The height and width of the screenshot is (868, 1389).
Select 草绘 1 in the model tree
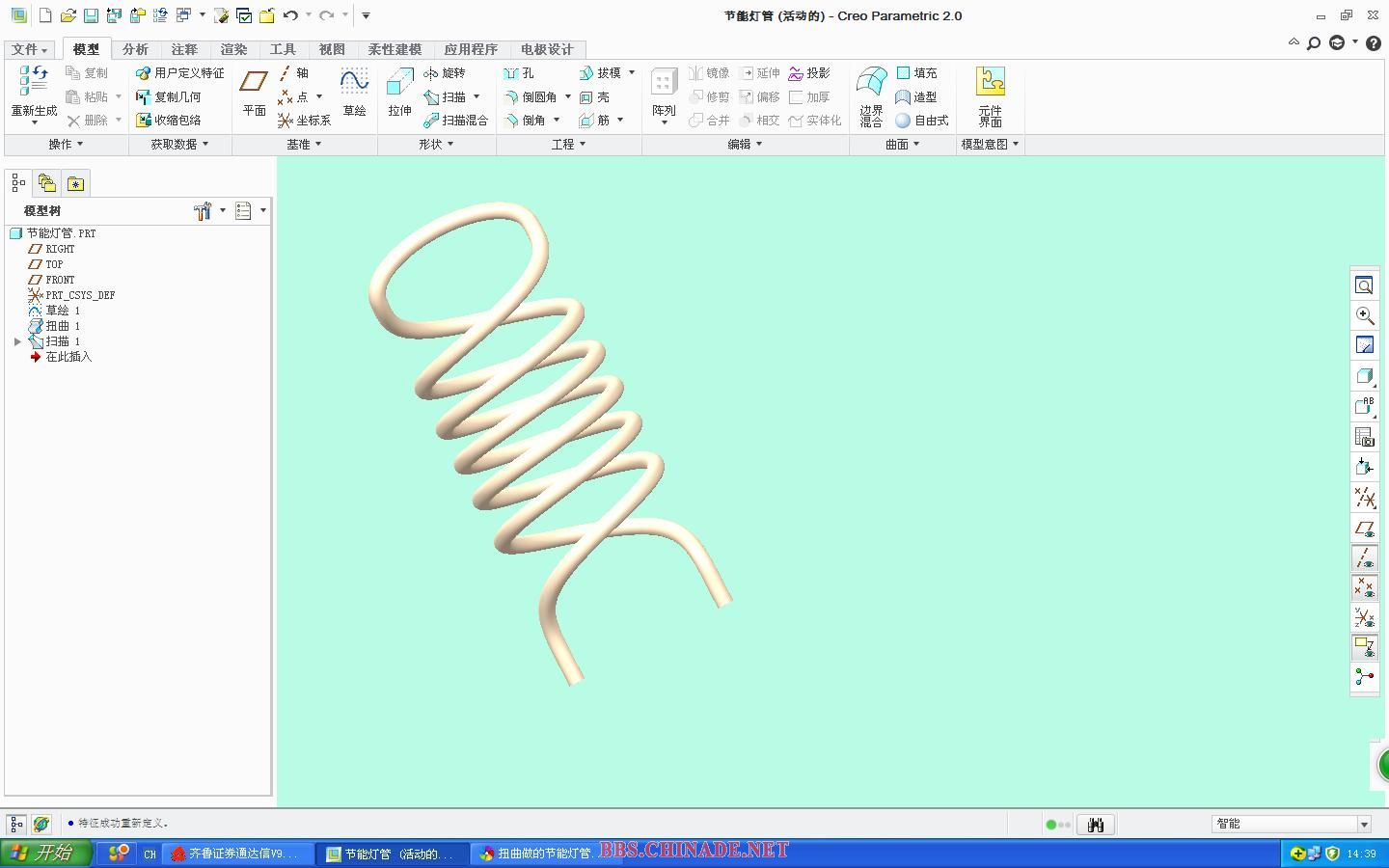[54, 311]
